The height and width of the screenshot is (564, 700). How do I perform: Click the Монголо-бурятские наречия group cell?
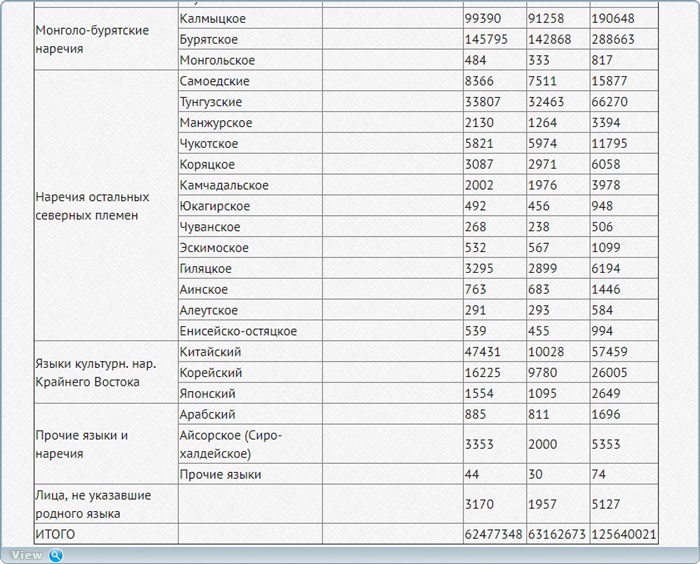(106, 39)
